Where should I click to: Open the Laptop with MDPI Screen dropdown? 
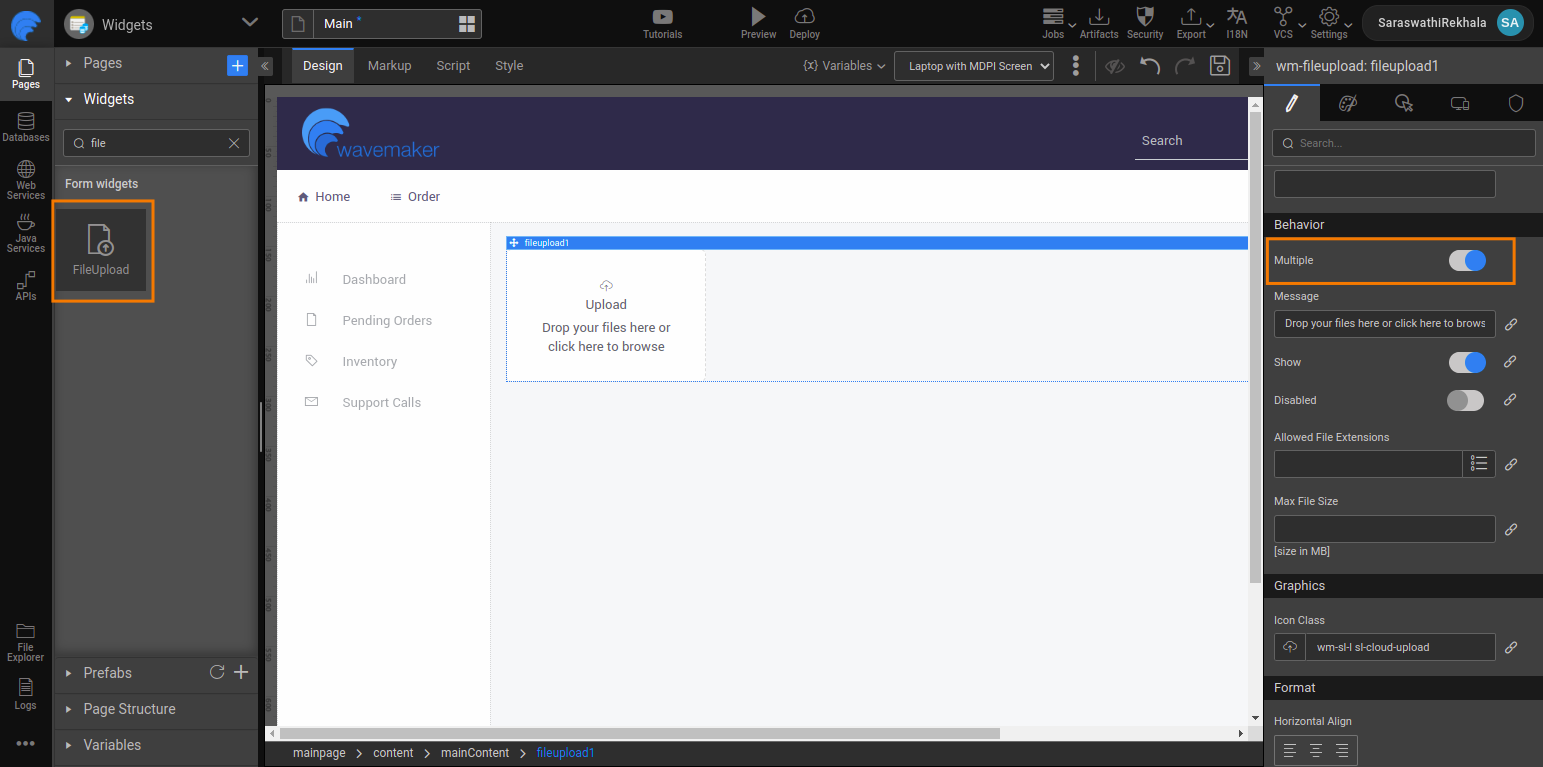click(974, 66)
